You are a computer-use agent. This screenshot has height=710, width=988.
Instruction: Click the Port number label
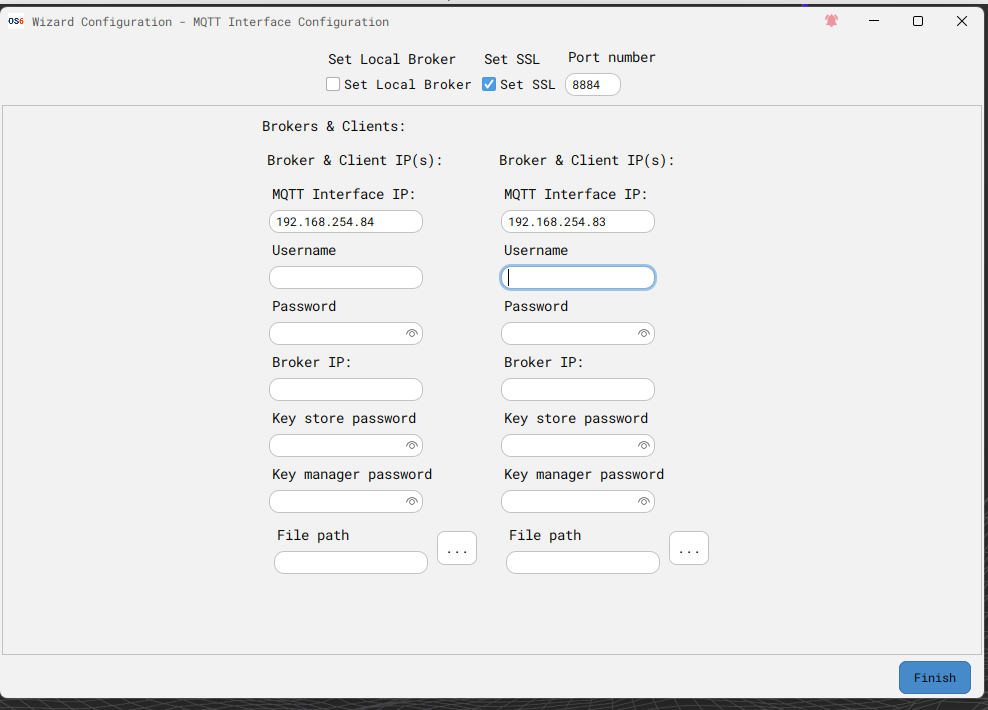coord(612,57)
